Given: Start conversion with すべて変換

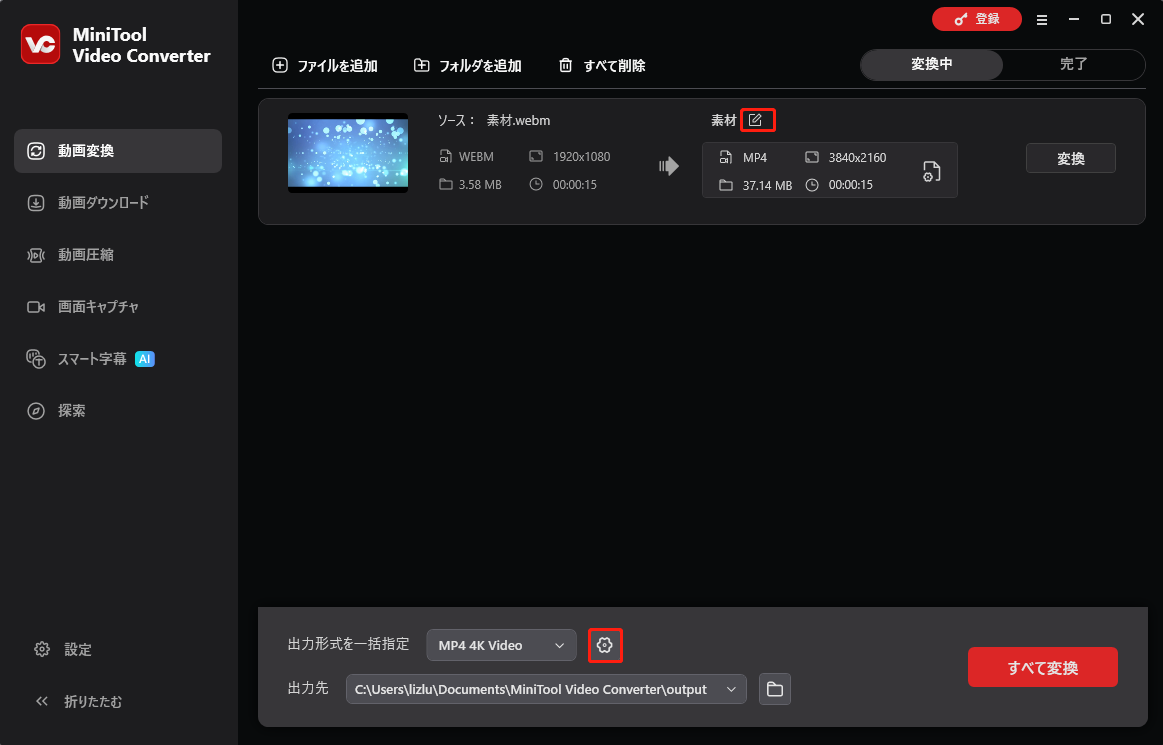Looking at the screenshot, I should tap(1042, 667).
